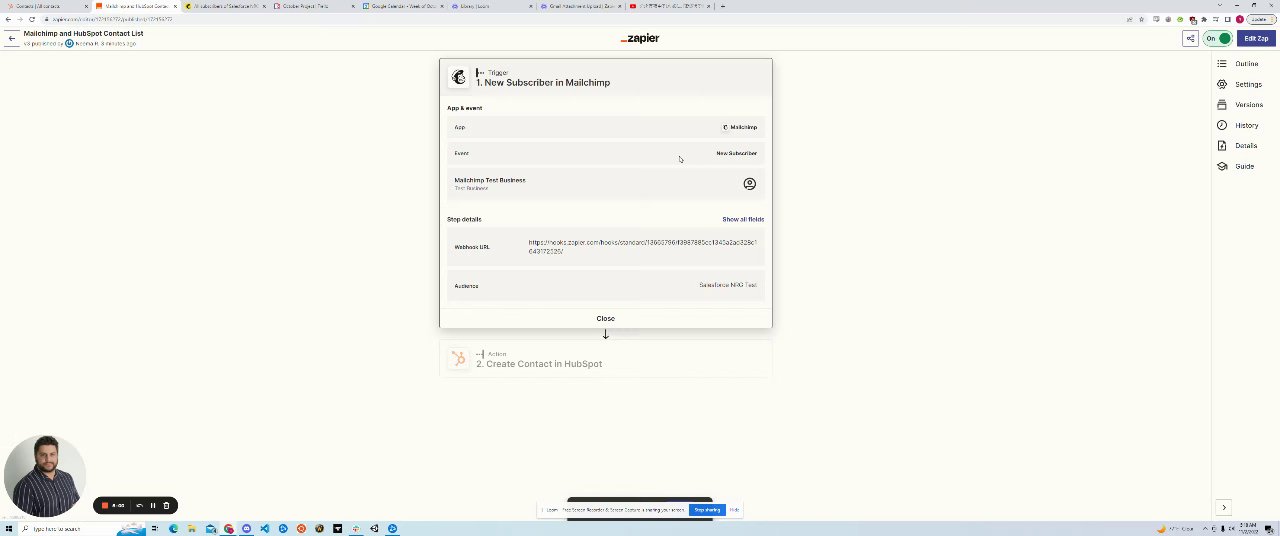Expand the right sidebar collapse arrow

[1223, 508]
